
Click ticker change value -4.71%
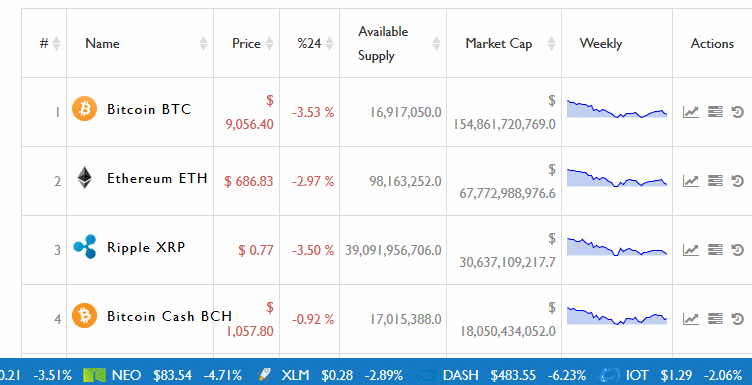point(223,375)
